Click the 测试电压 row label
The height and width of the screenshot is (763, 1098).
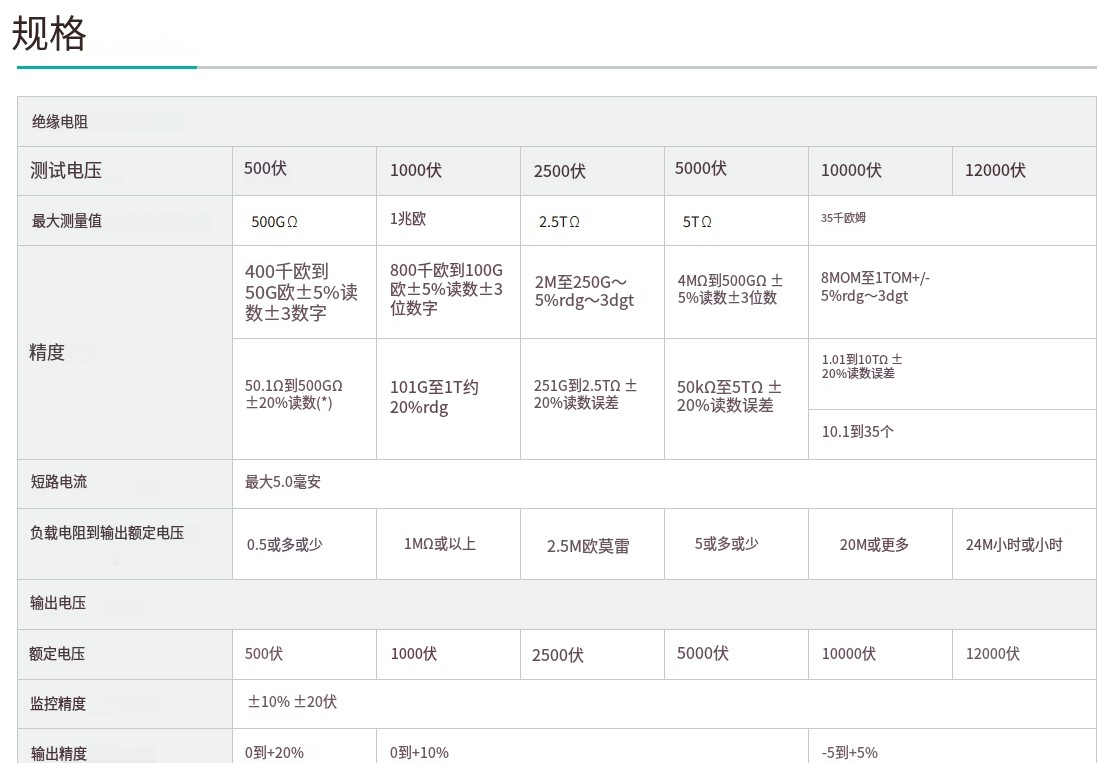pyautogui.click(x=66, y=171)
